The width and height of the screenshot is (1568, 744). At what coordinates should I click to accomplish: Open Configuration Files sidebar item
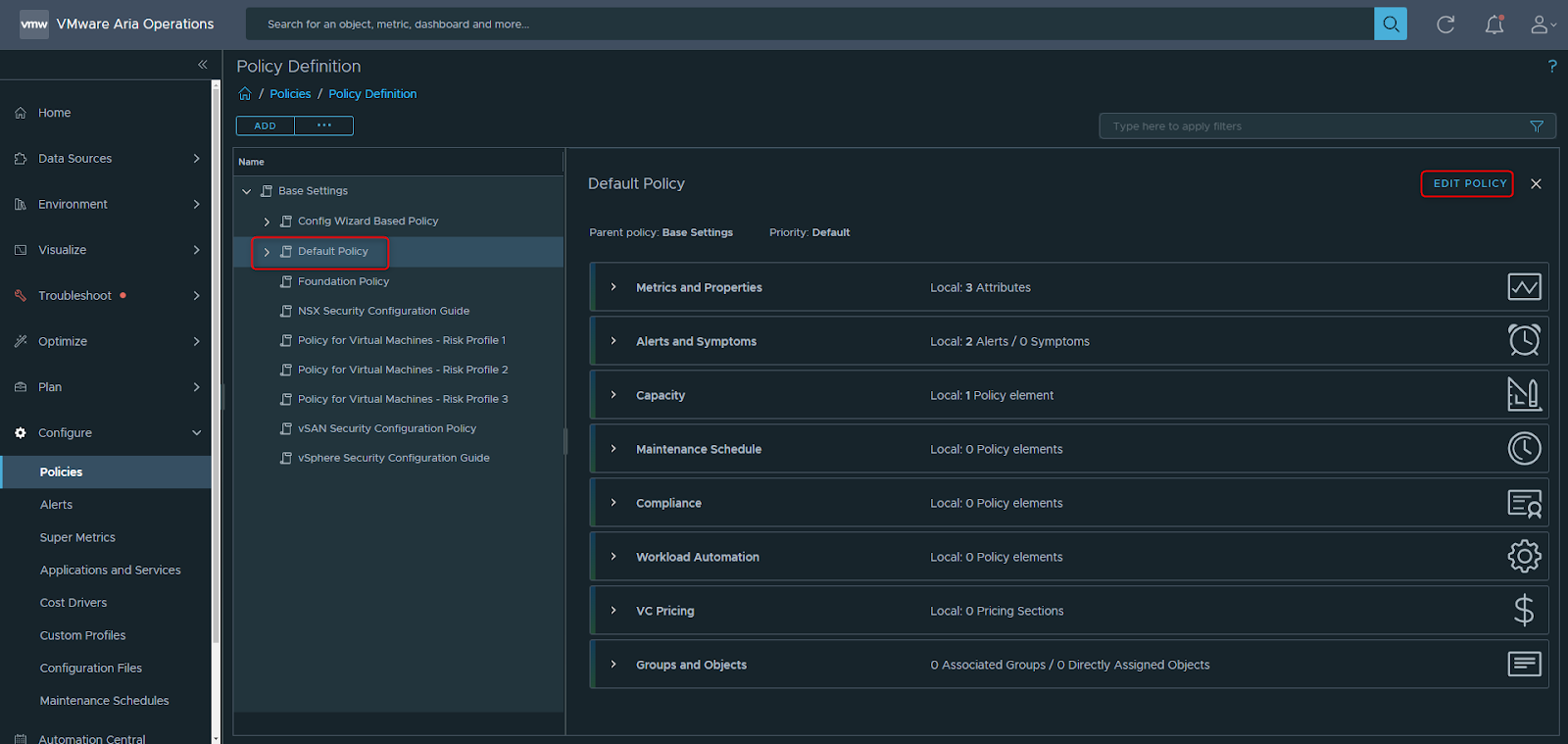click(90, 668)
